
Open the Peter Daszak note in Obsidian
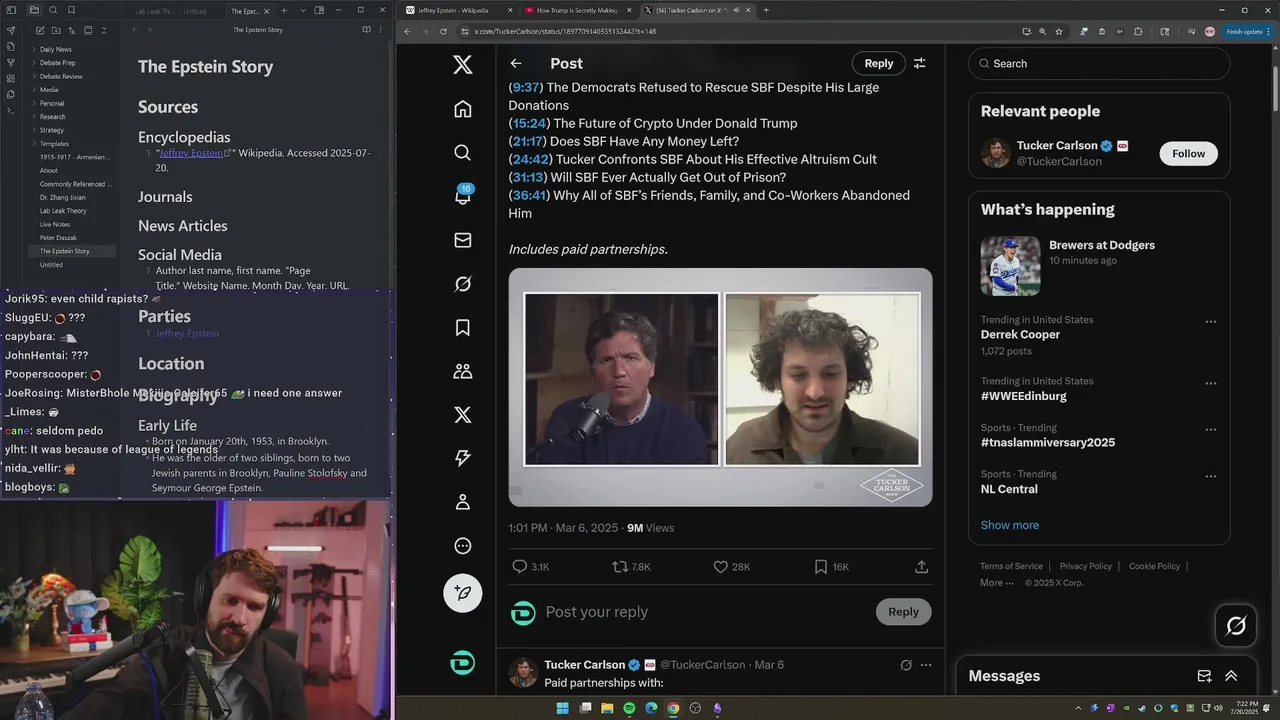(x=58, y=238)
